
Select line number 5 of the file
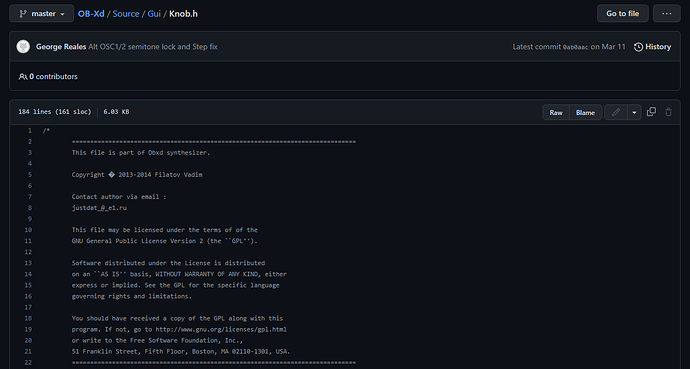click(x=30, y=175)
